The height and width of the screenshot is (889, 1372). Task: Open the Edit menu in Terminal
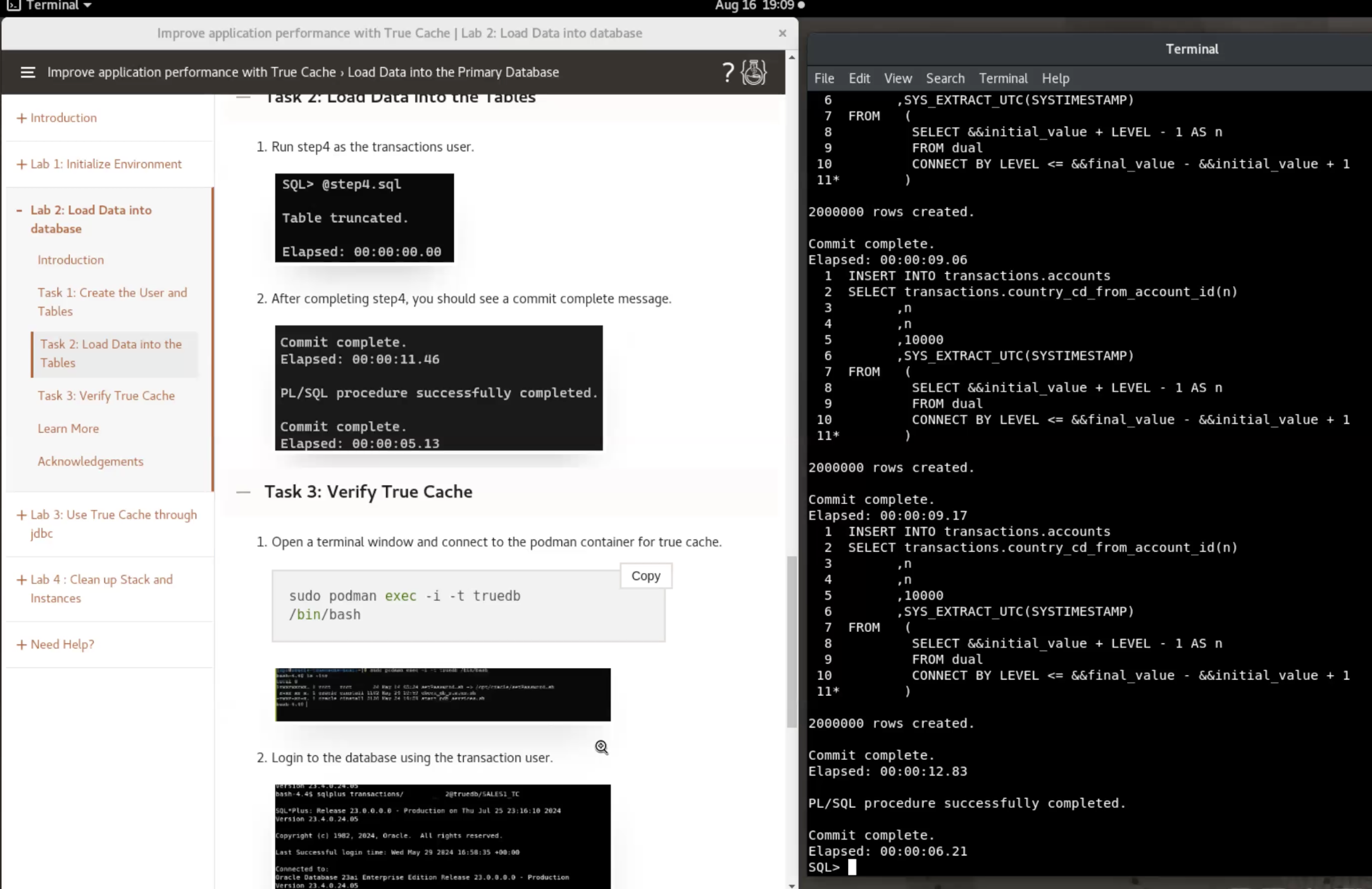pyautogui.click(x=858, y=78)
